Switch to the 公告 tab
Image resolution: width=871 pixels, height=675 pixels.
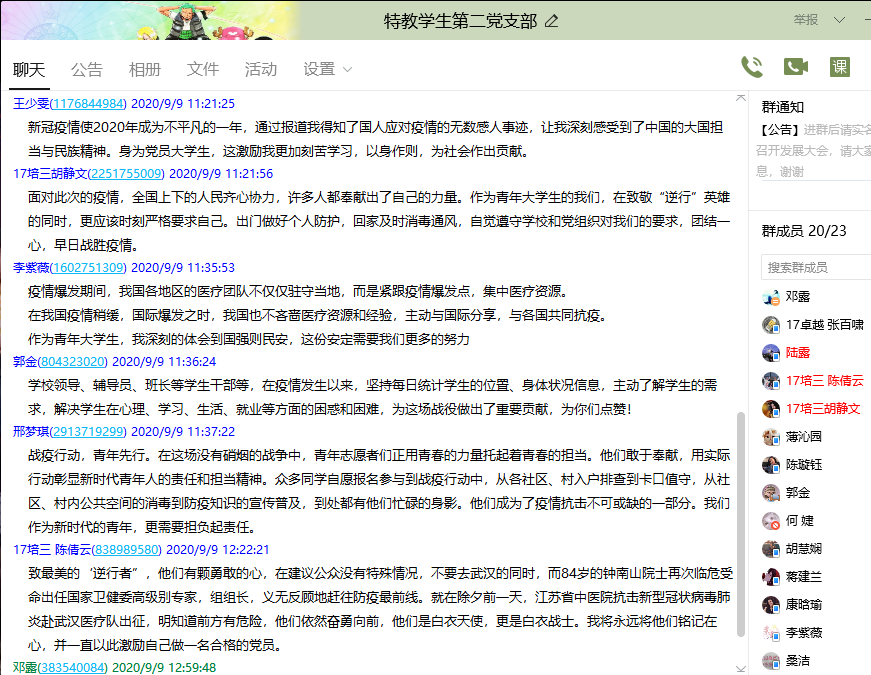coord(87,69)
